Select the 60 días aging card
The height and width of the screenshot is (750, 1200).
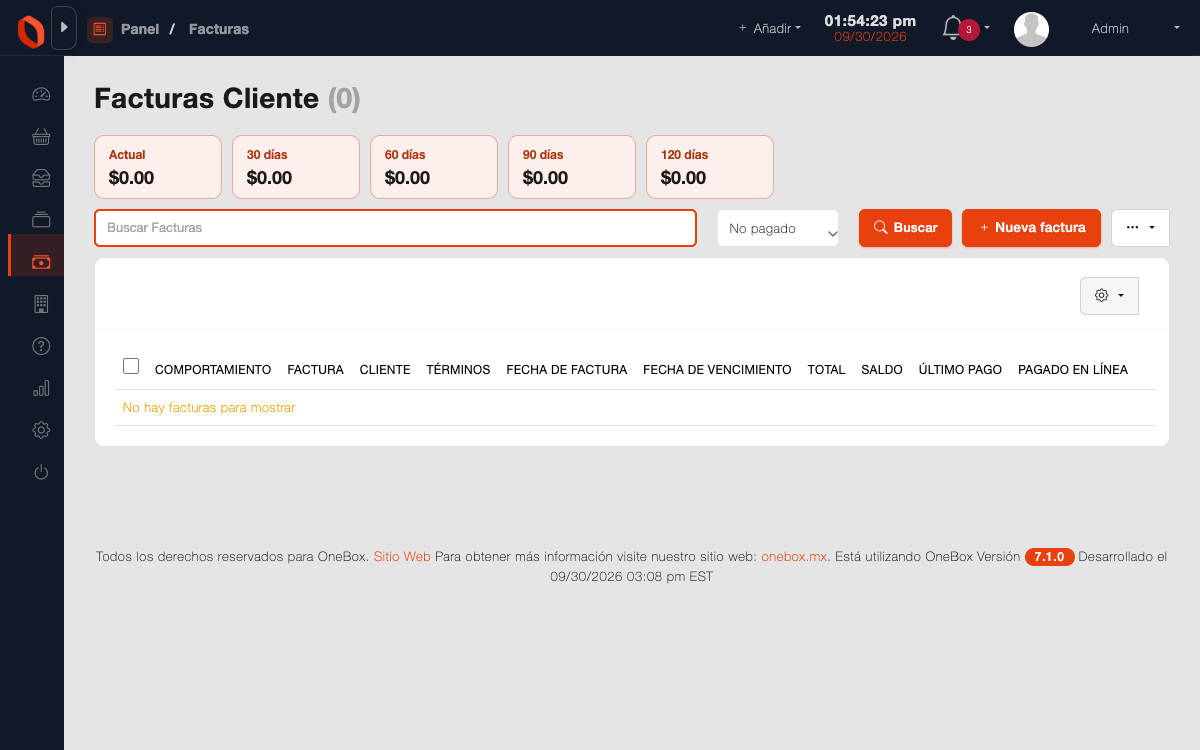(434, 167)
